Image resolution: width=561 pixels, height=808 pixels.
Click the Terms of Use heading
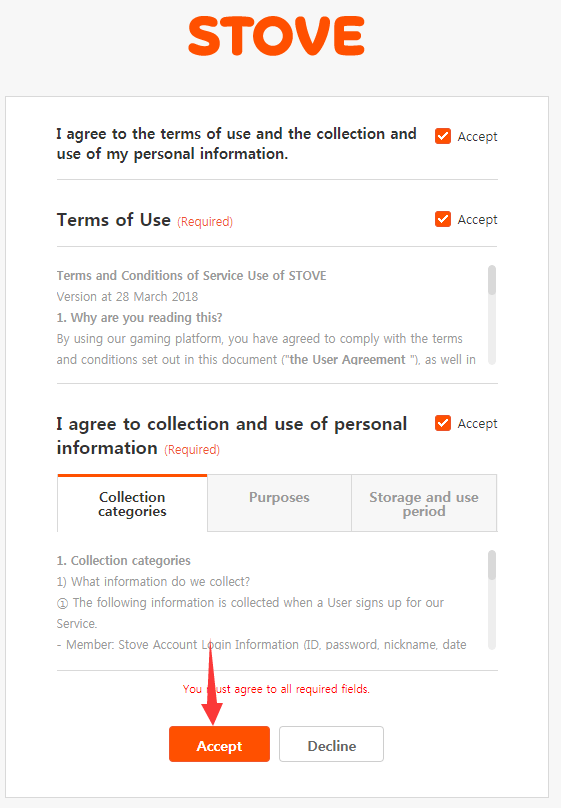(x=114, y=220)
